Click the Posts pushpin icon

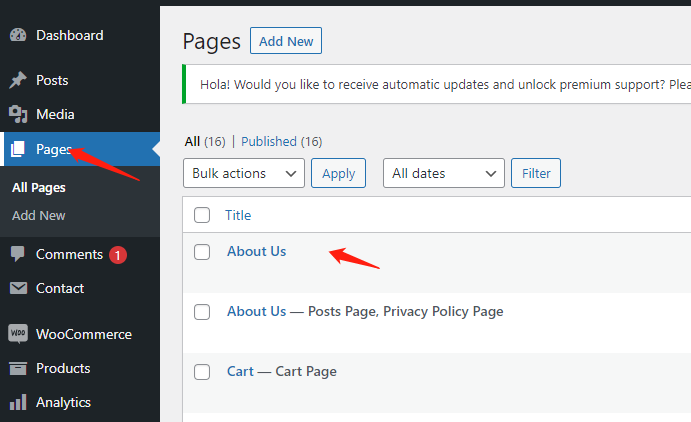pyautogui.click(x=18, y=81)
